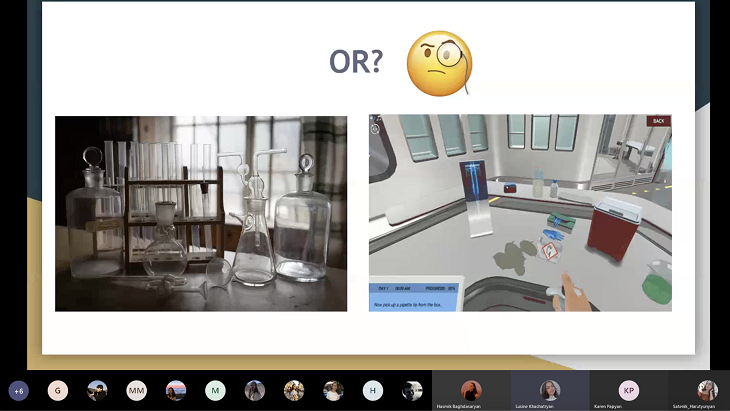Click the "OR?" slide heading
730x411 pixels.
pos(356,61)
